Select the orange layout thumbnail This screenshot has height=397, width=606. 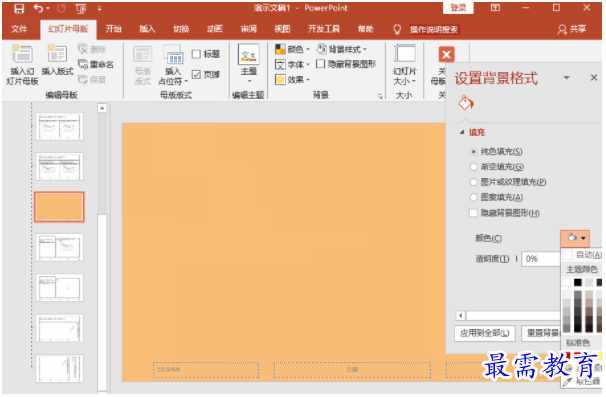coord(59,207)
